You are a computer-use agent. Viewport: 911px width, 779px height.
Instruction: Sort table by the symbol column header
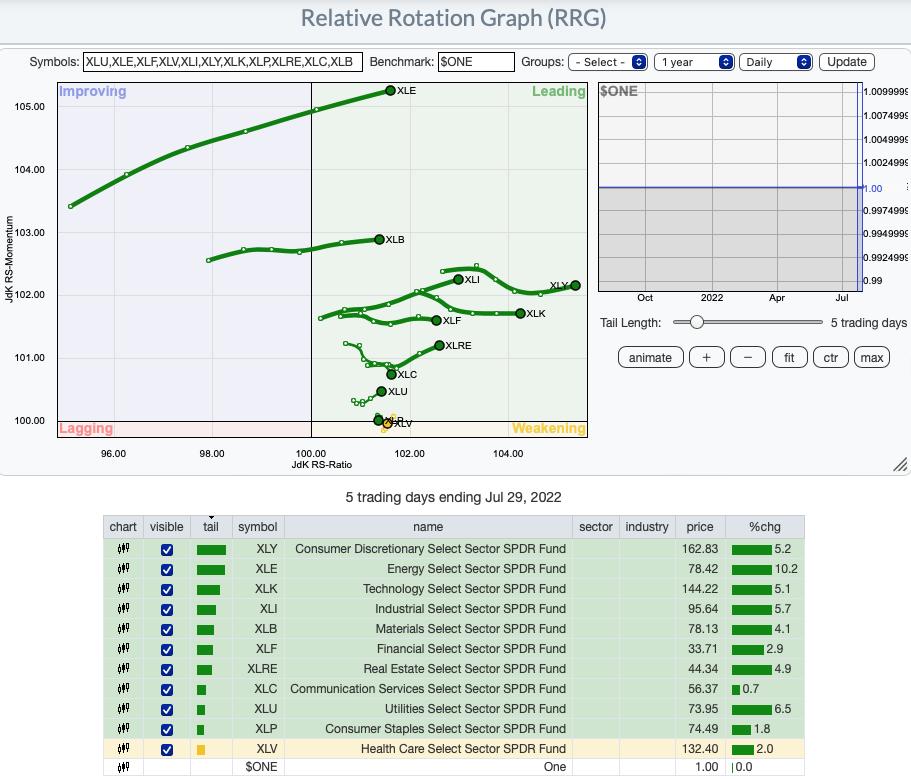pyautogui.click(x=258, y=527)
